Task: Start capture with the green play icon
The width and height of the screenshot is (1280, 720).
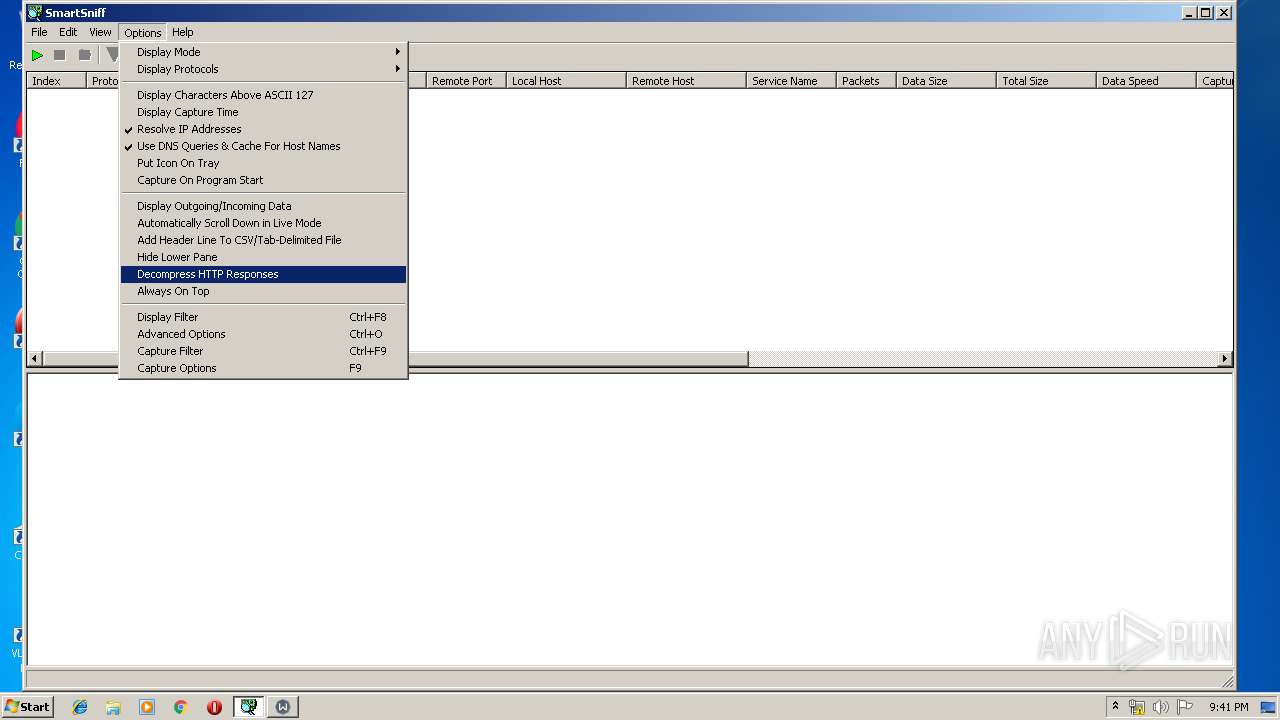Action: (37, 55)
